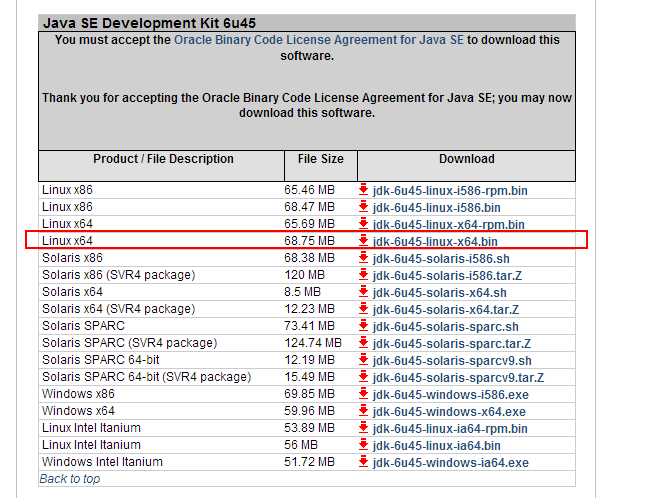647x498 pixels.
Task: Click download arrow icon for jdk-6u45-solaris-sparc.tar.Z
Action: click(x=363, y=343)
